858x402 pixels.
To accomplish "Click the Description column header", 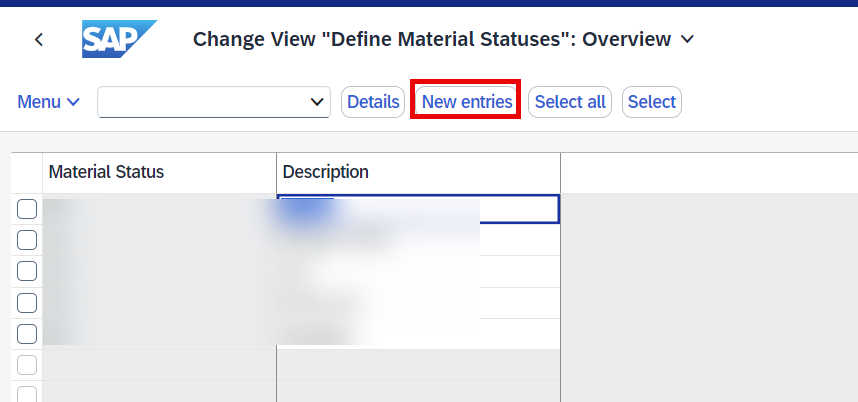I will (x=419, y=172).
